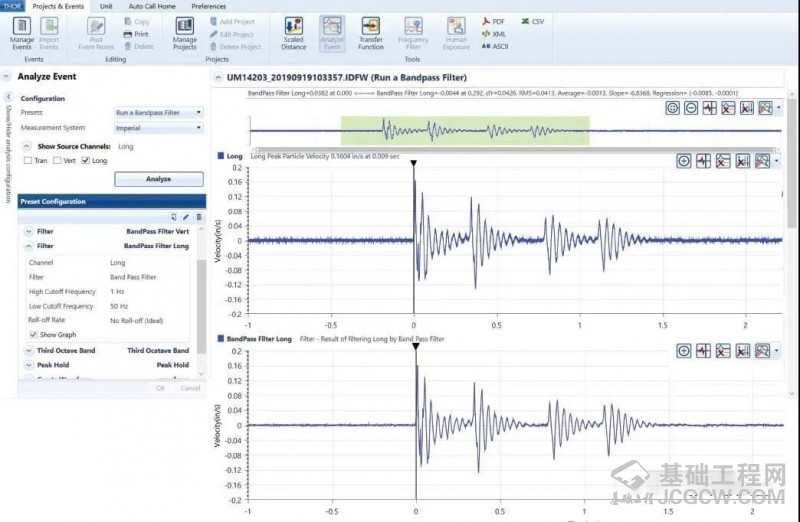Open the Auto Call Home tab
The height and width of the screenshot is (522, 800).
click(151, 6)
